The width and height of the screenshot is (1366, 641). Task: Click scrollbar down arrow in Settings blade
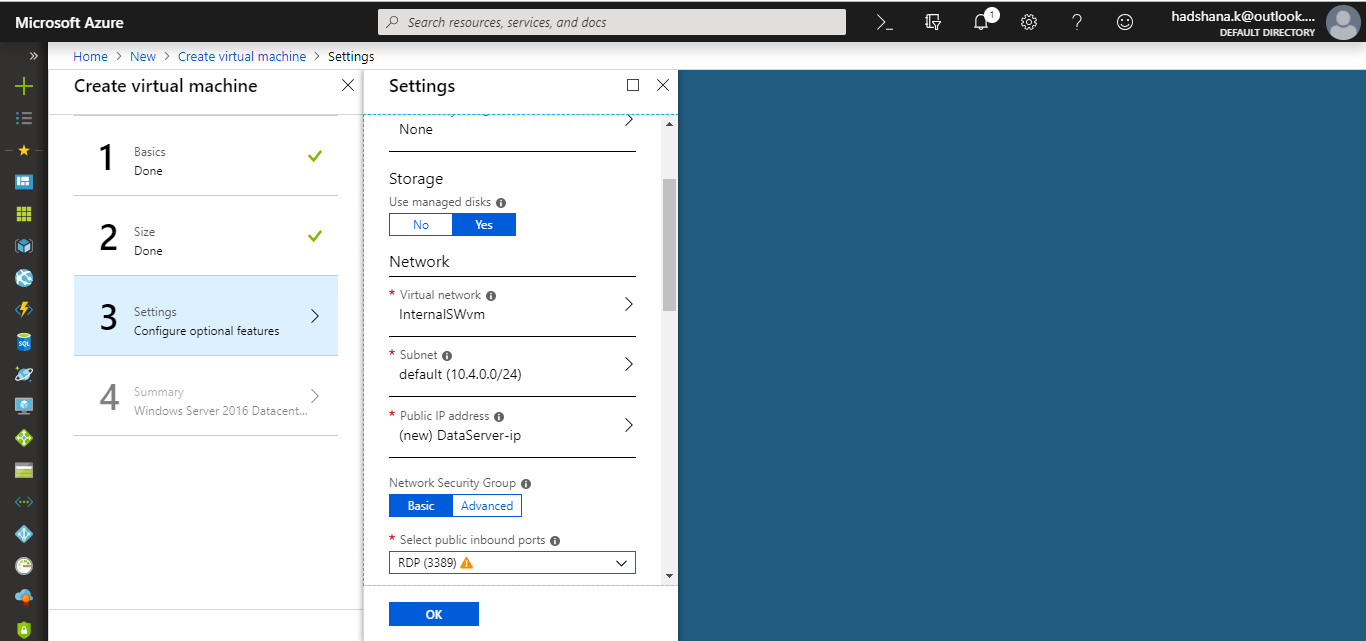pyautogui.click(x=669, y=576)
